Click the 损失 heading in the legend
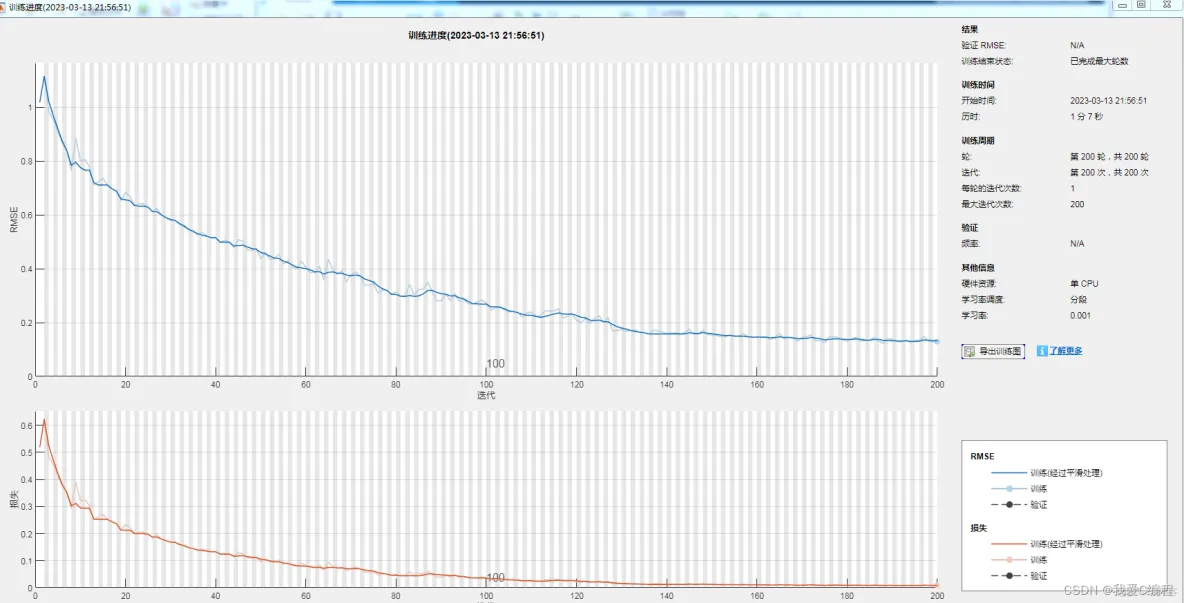This screenshot has width=1184, height=603. pos(979,528)
